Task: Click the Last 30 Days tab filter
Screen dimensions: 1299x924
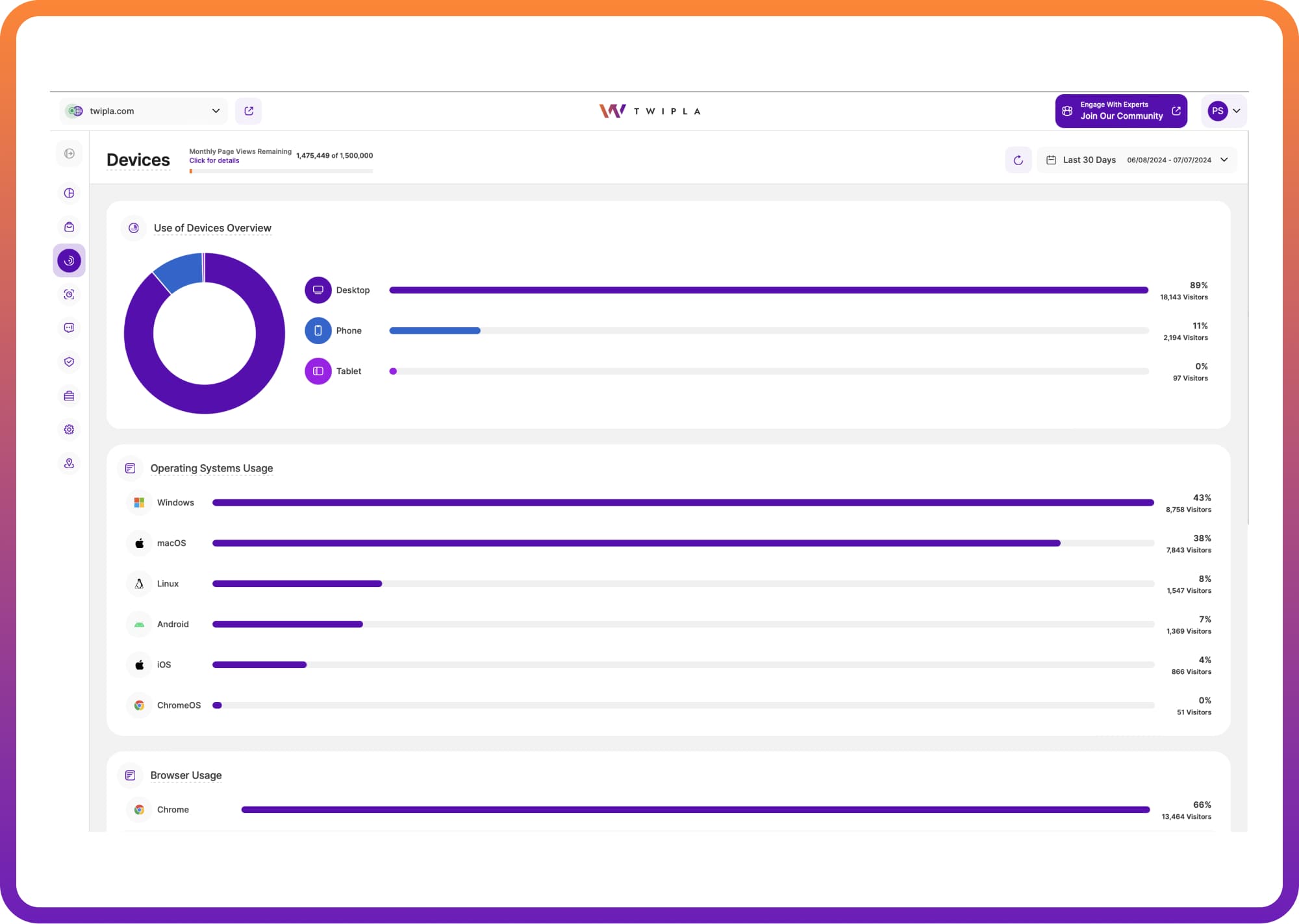Action: click(x=1089, y=159)
